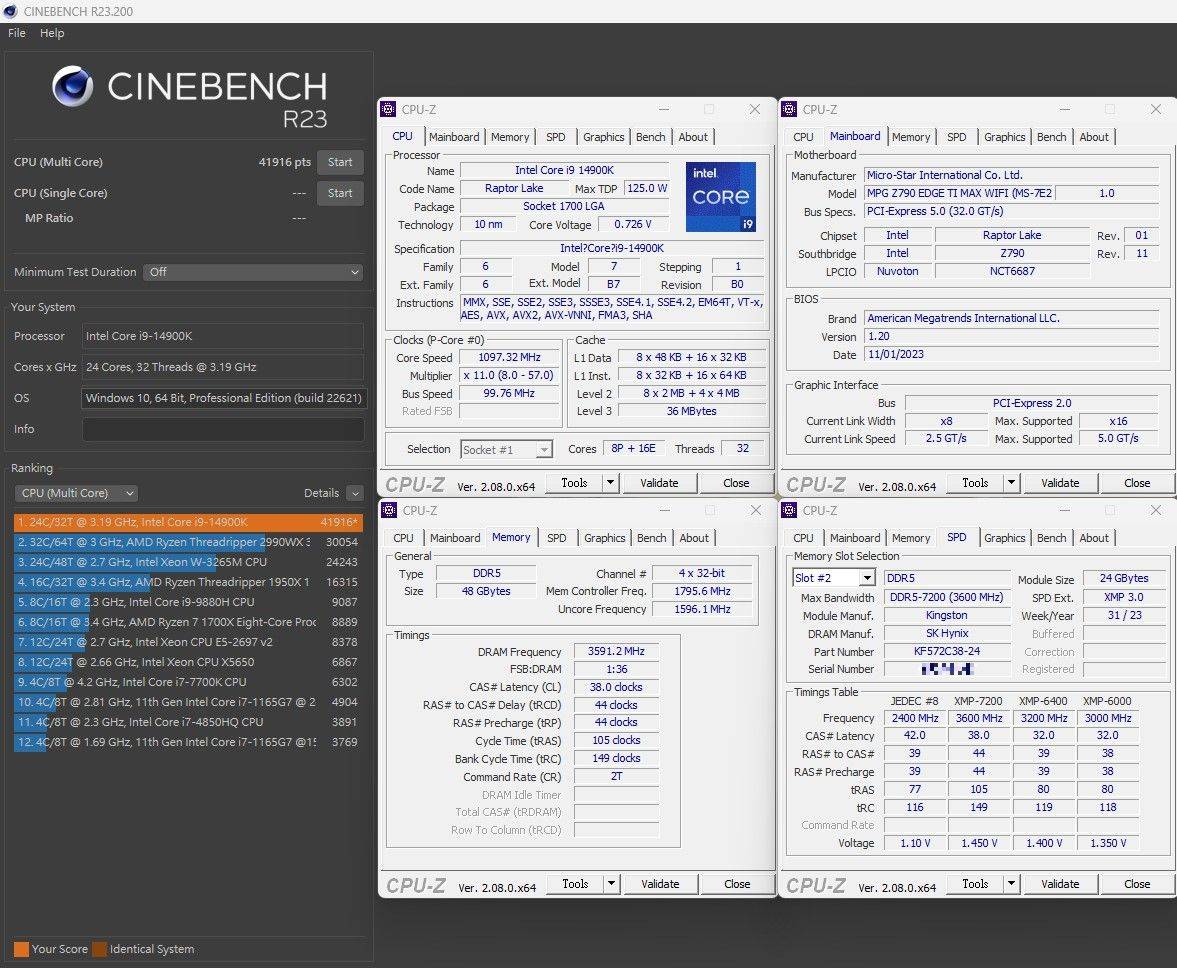Image resolution: width=1177 pixels, height=968 pixels.
Task: Open Tools dropdown arrow in CPU window
Action: 611,483
